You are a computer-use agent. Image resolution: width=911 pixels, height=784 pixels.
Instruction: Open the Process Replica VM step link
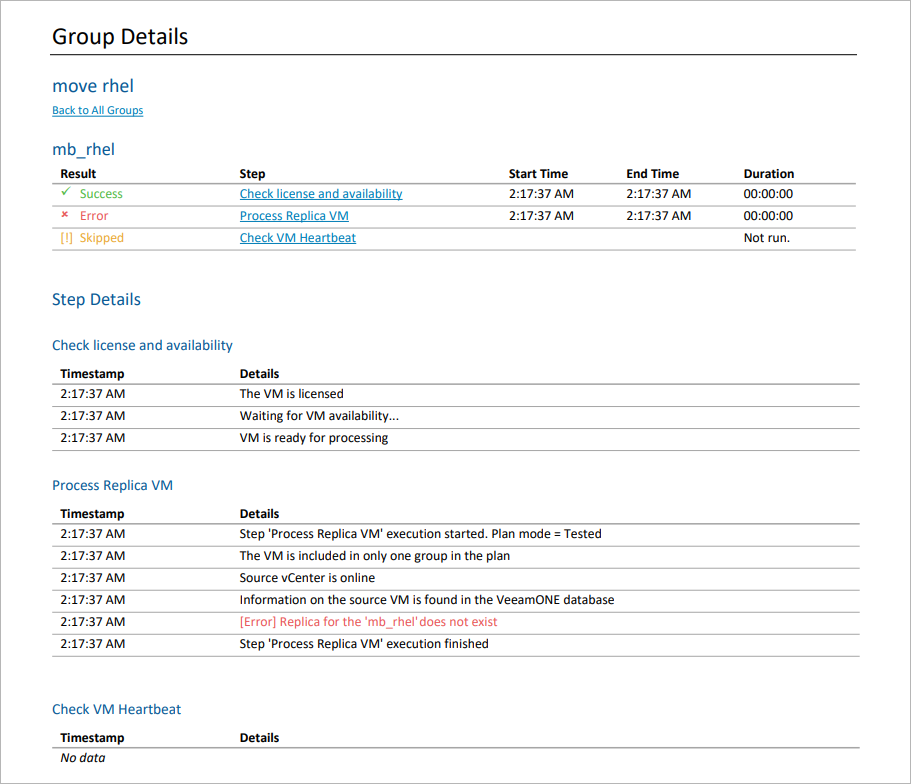click(294, 215)
